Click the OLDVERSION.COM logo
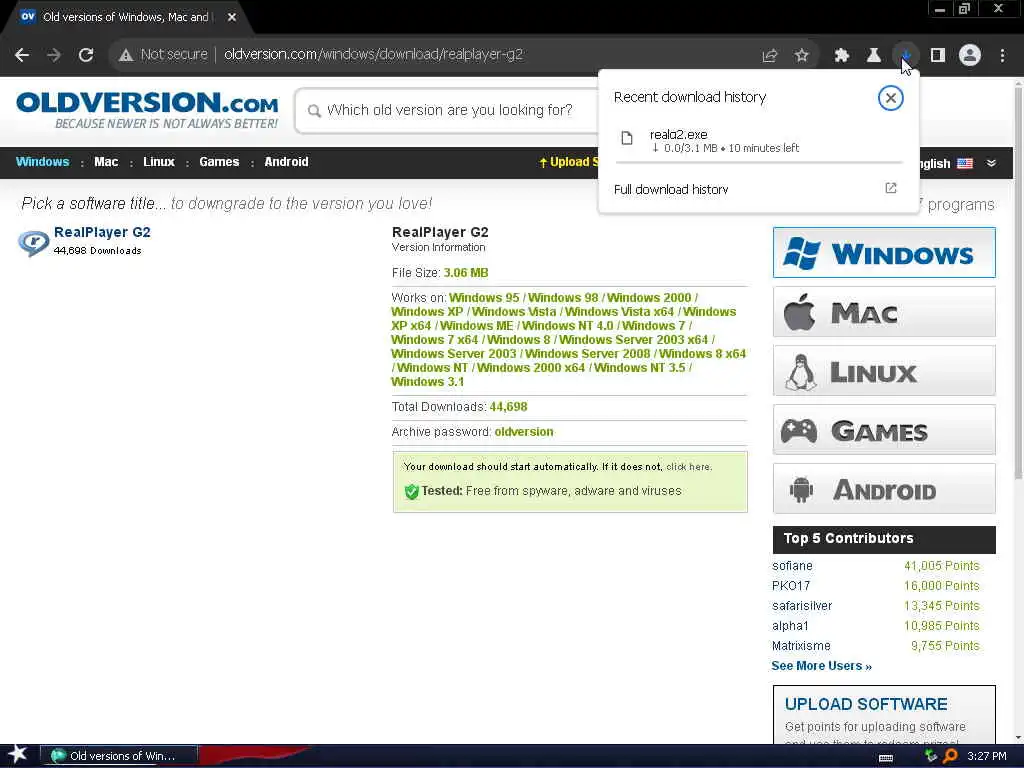Image resolution: width=1024 pixels, height=768 pixels. (x=147, y=110)
